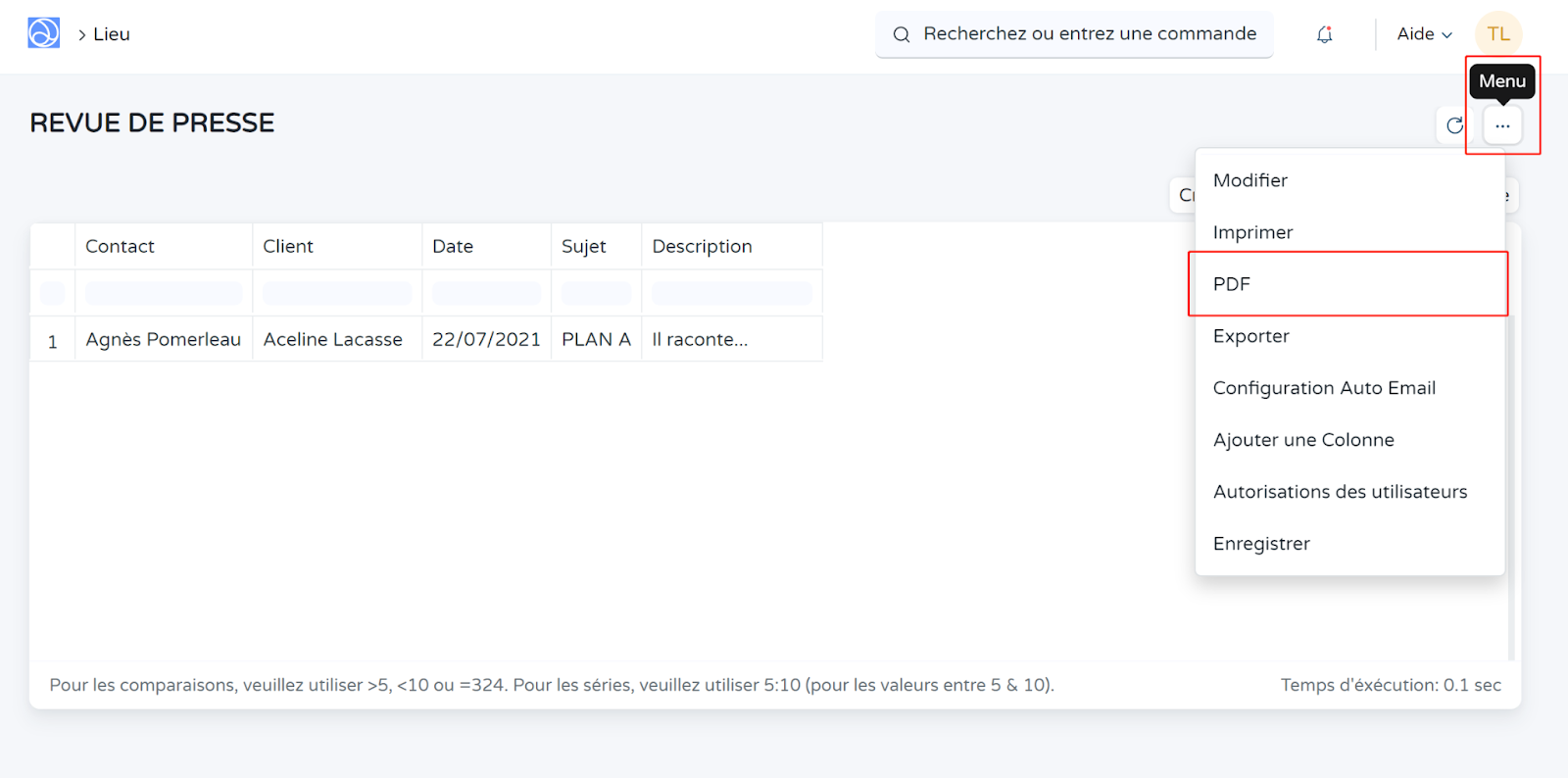Click the Lieu breadcrumb link
Screen dimensions: 1568x778
(111, 34)
